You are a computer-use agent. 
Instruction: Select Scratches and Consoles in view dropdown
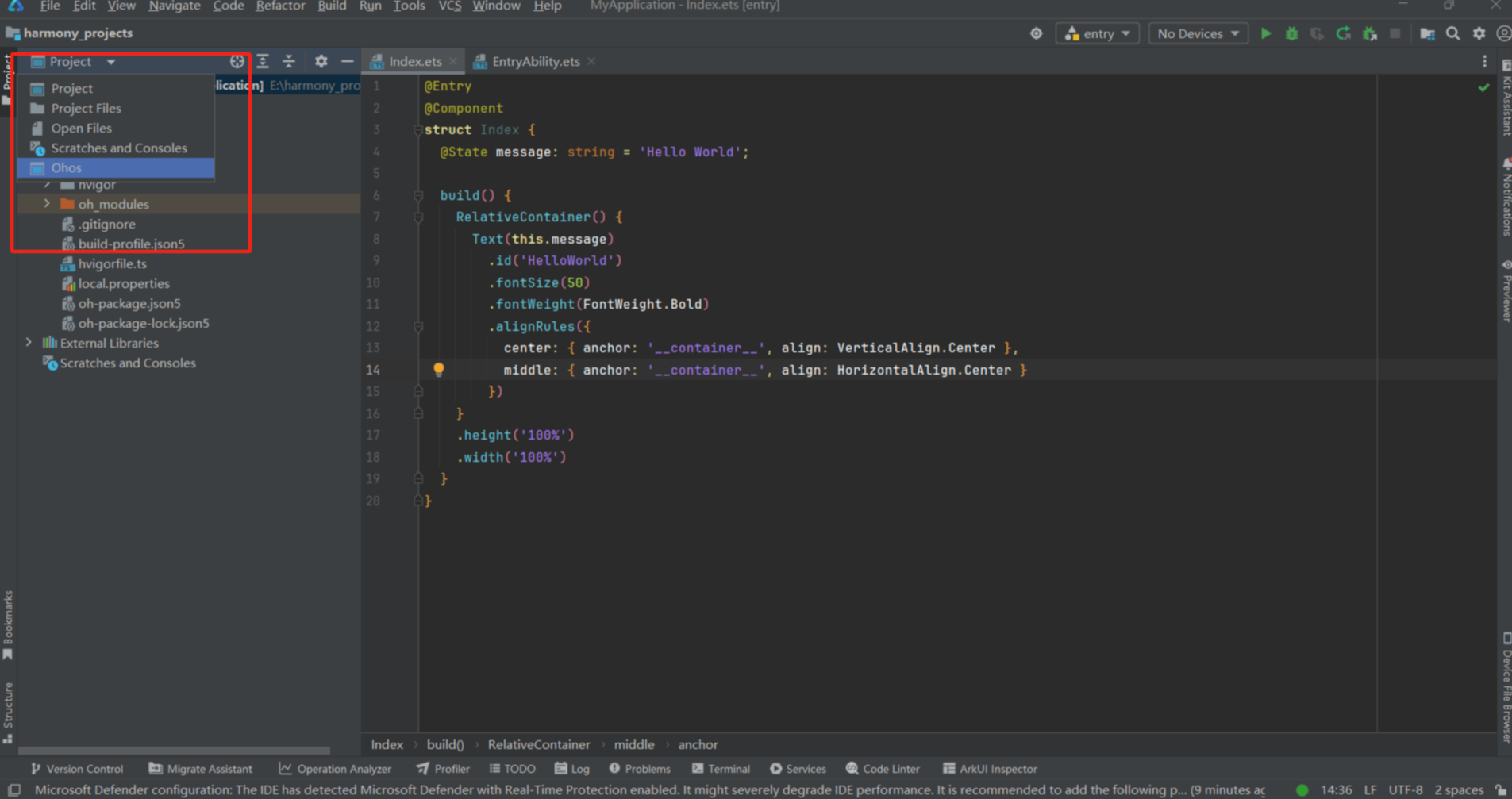tap(116, 148)
